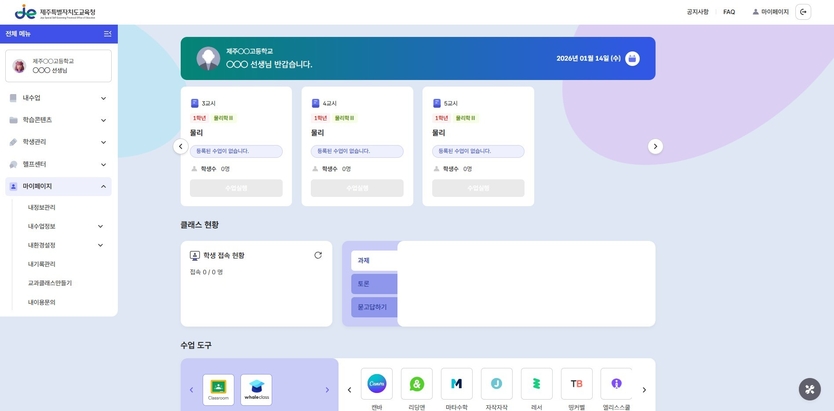The image size is (834, 411).
Task: Click the logout icon in top bar
Action: [803, 12]
